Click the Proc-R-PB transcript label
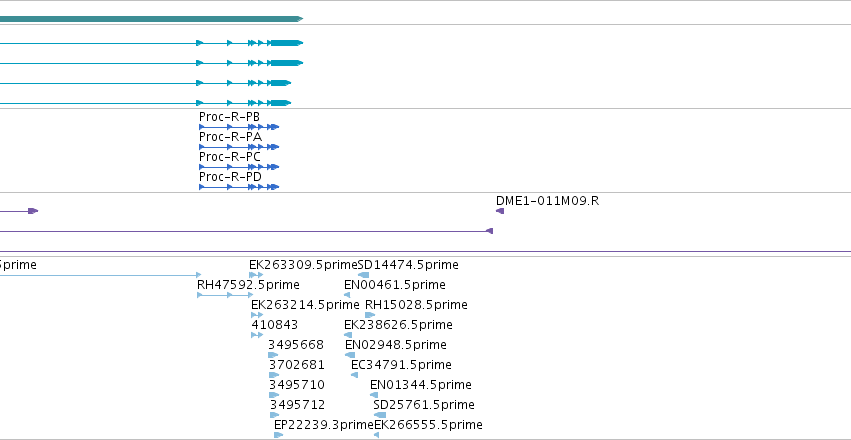851x440 pixels. 229,117
